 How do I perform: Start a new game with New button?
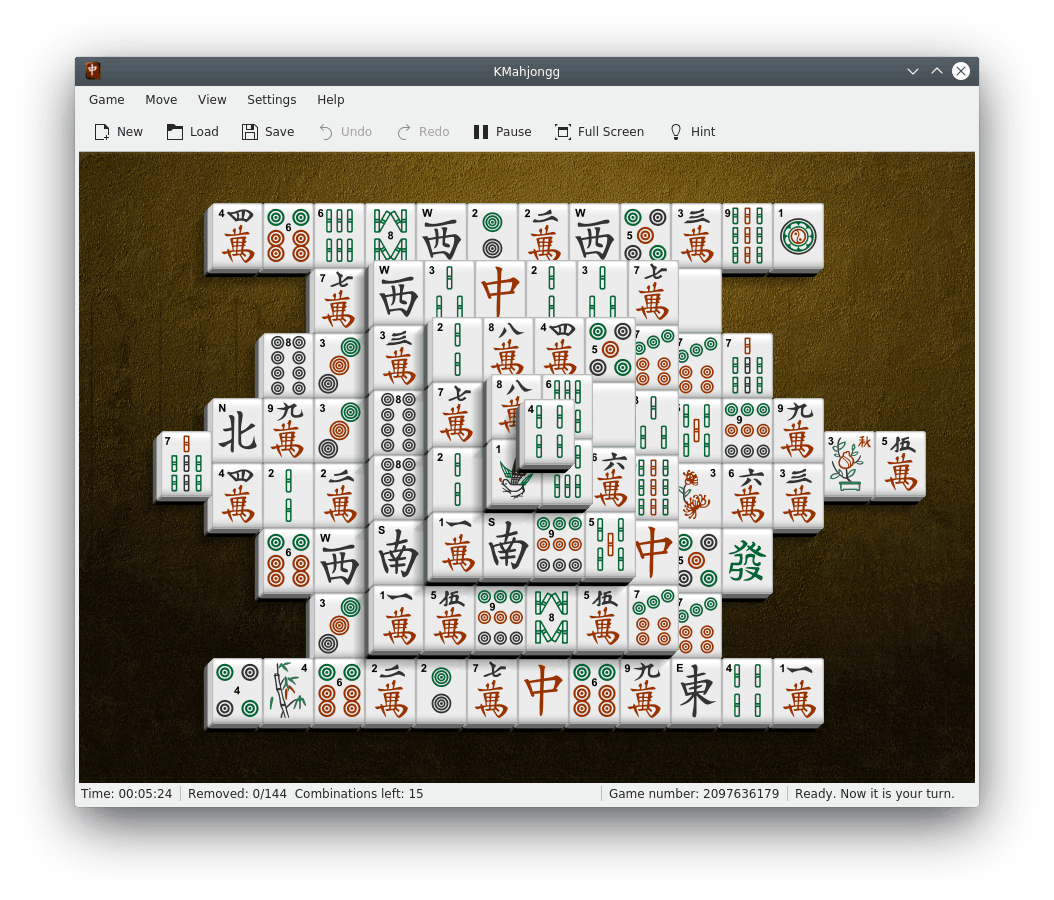point(118,132)
